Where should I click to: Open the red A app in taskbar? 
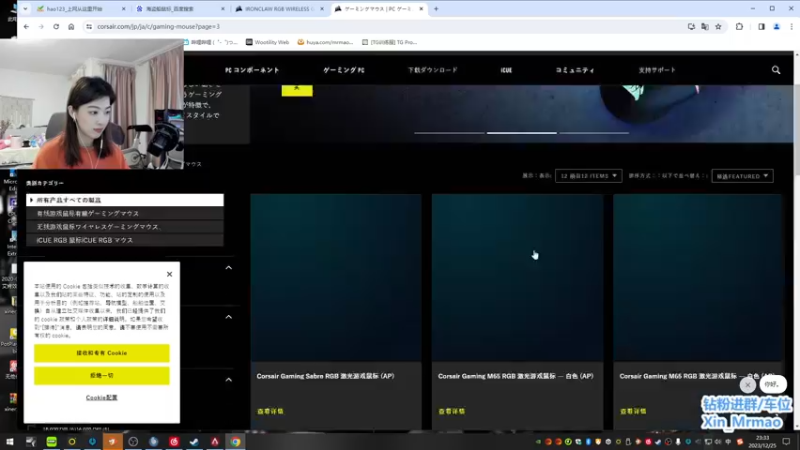click(x=215, y=441)
